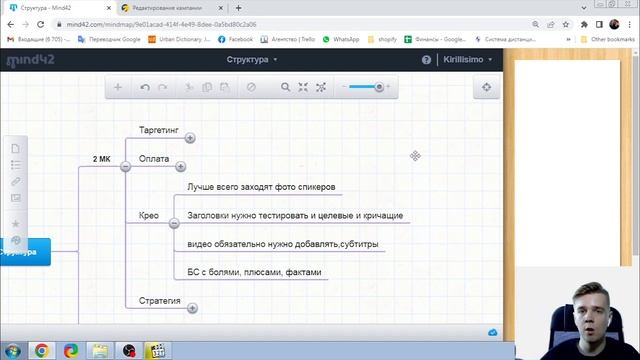The image size is (640, 360).
Task: Open Other bookmarks folder
Action: tap(608, 40)
